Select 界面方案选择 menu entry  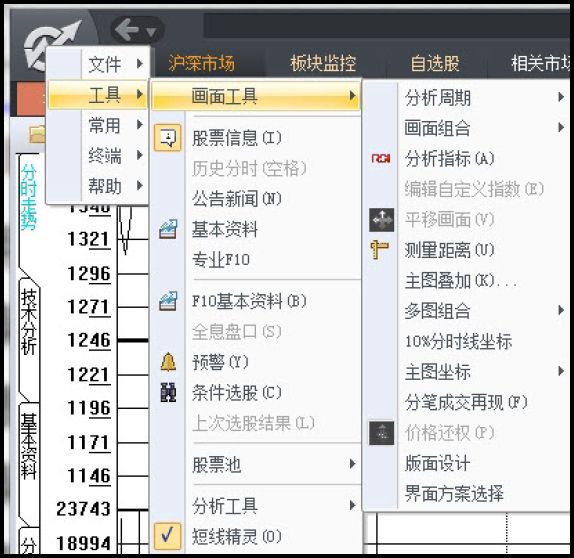tap(466, 494)
